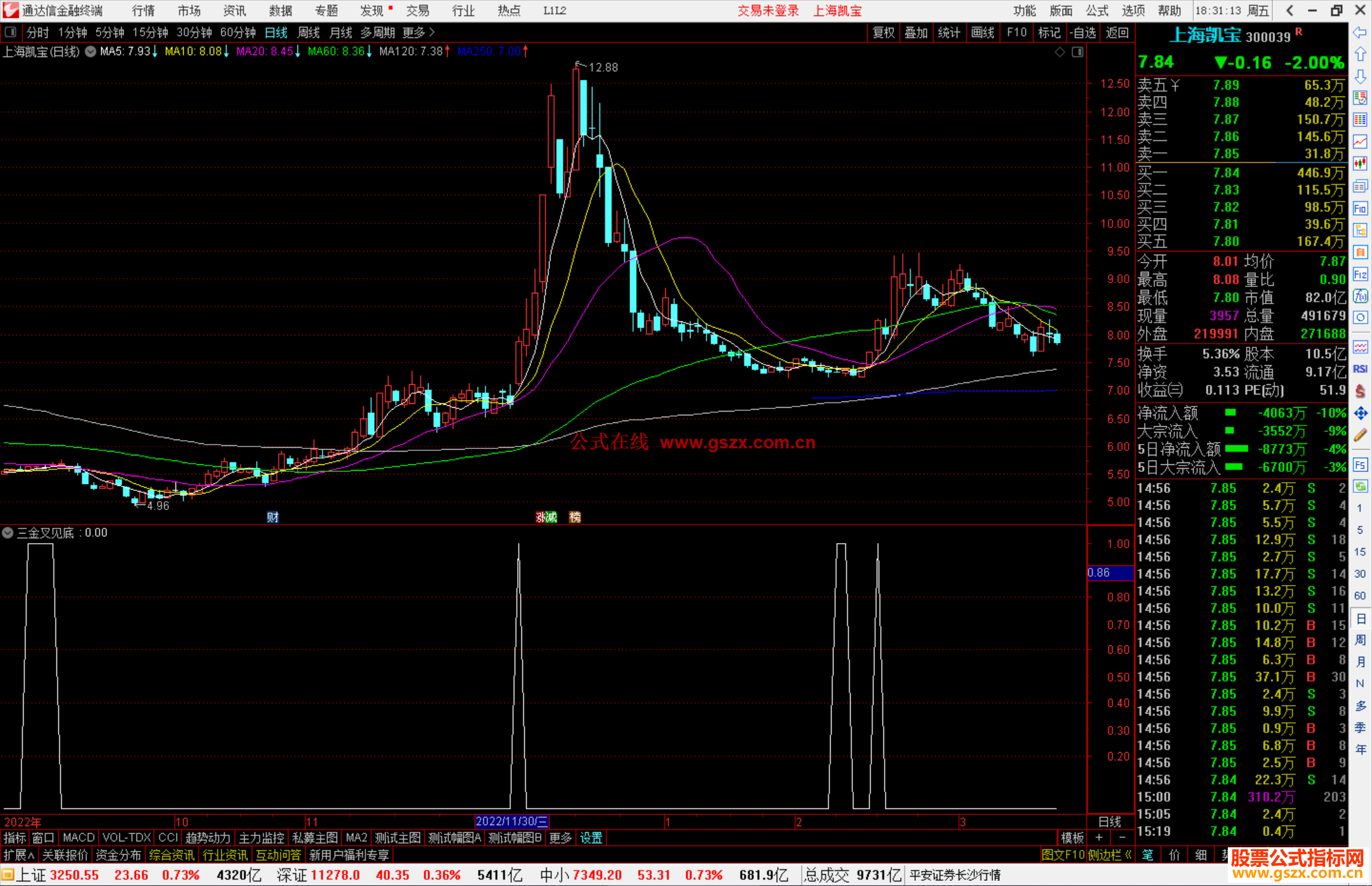Toggle the MA settings circle beside 上海凯宝(日线)
This screenshot has height=886, width=1372.
click(90, 51)
